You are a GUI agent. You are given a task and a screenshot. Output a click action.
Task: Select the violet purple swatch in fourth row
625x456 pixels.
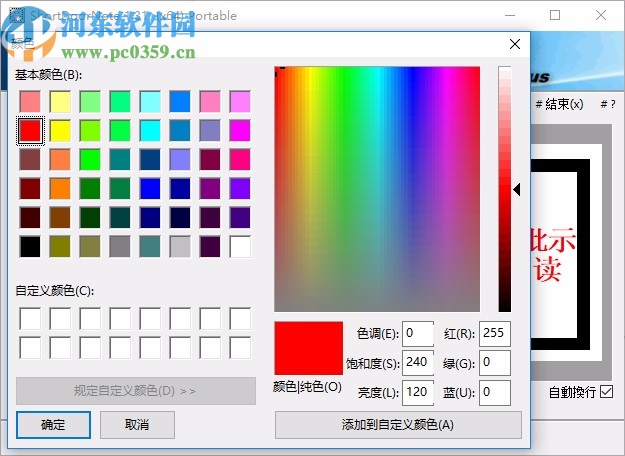pos(240,189)
